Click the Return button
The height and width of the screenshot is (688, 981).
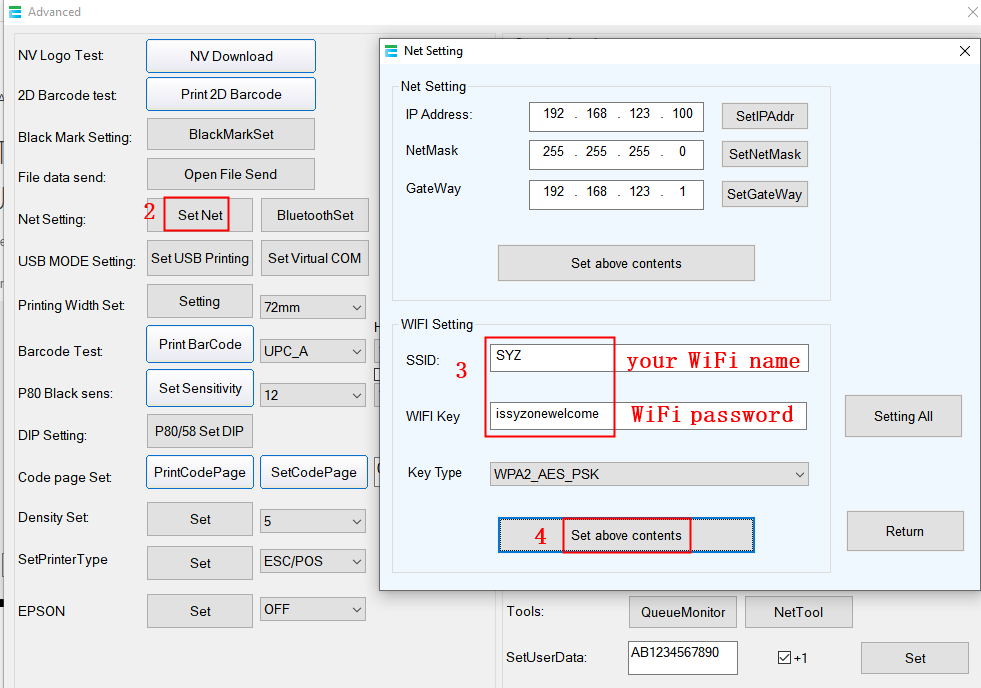904,531
